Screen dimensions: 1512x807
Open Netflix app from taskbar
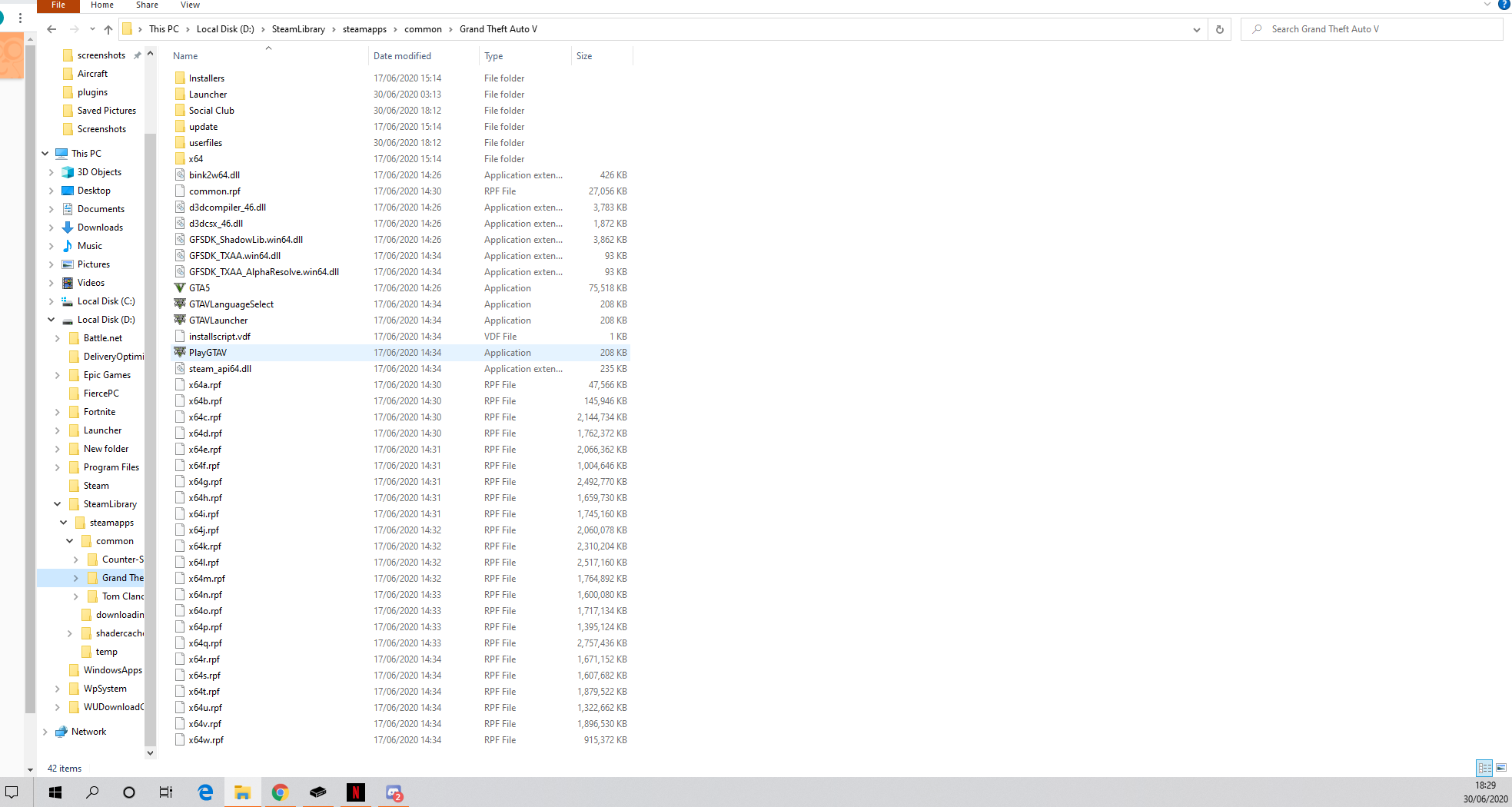pos(355,792)
